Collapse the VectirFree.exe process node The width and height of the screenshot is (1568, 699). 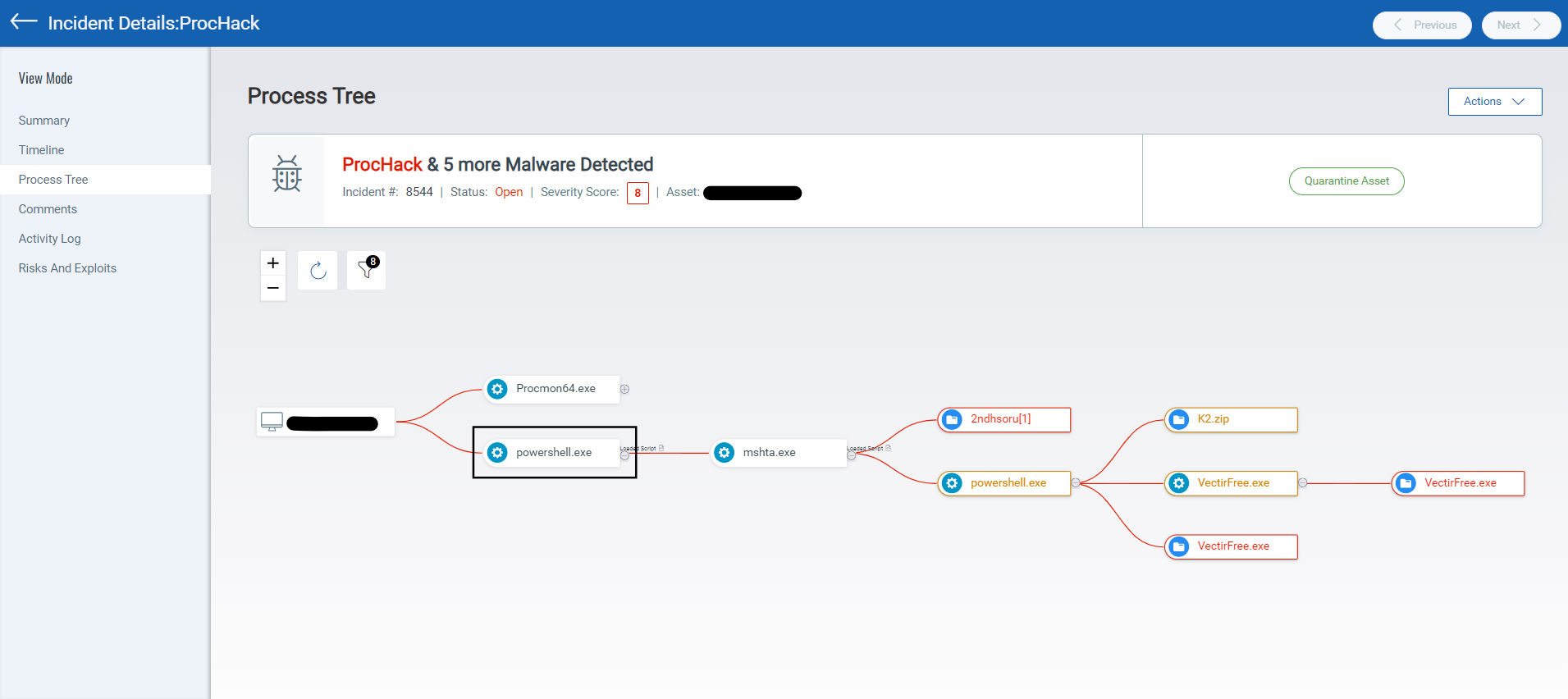[1302, 483]
